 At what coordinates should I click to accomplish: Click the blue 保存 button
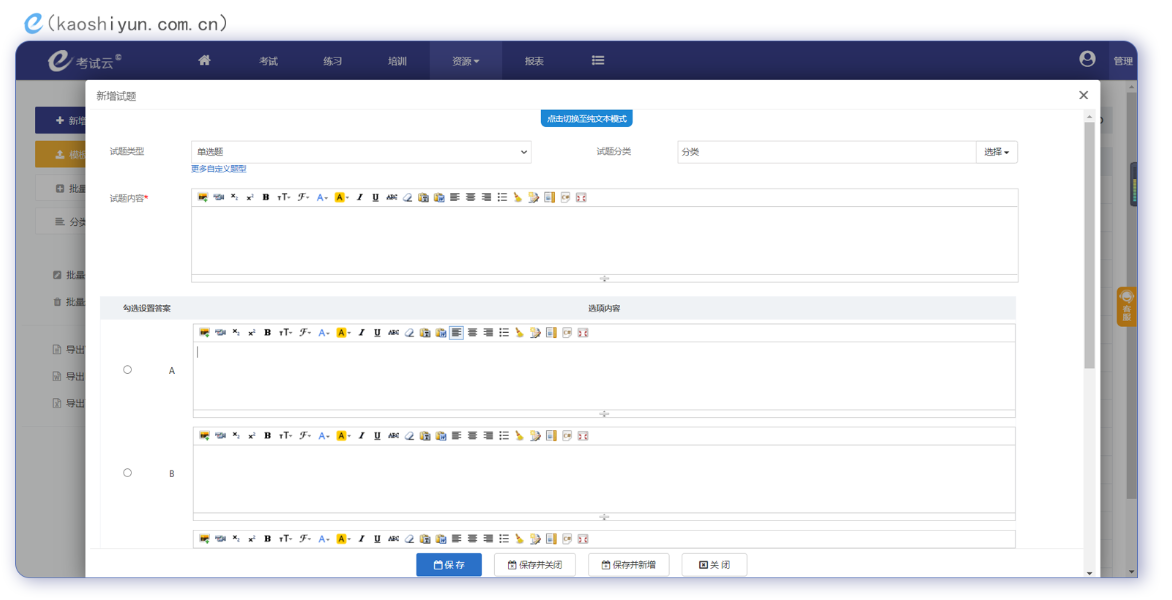(x=449, y=565)
